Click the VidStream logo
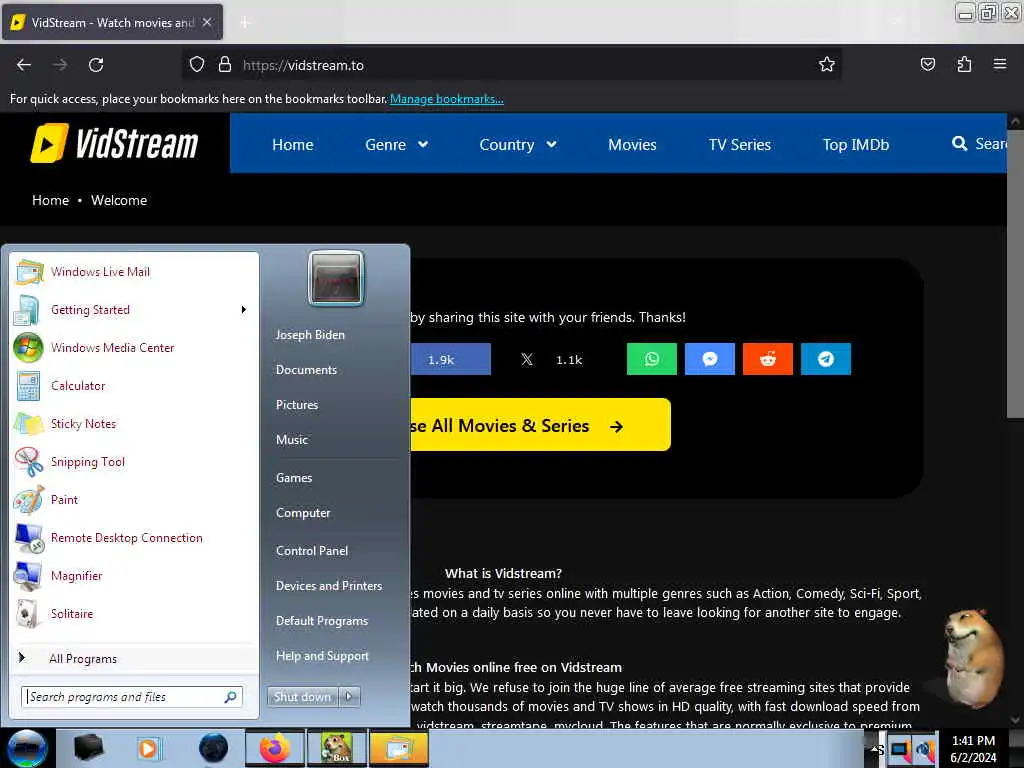The height and width of the screenshot is (768, 1024). tap(114, 143)
